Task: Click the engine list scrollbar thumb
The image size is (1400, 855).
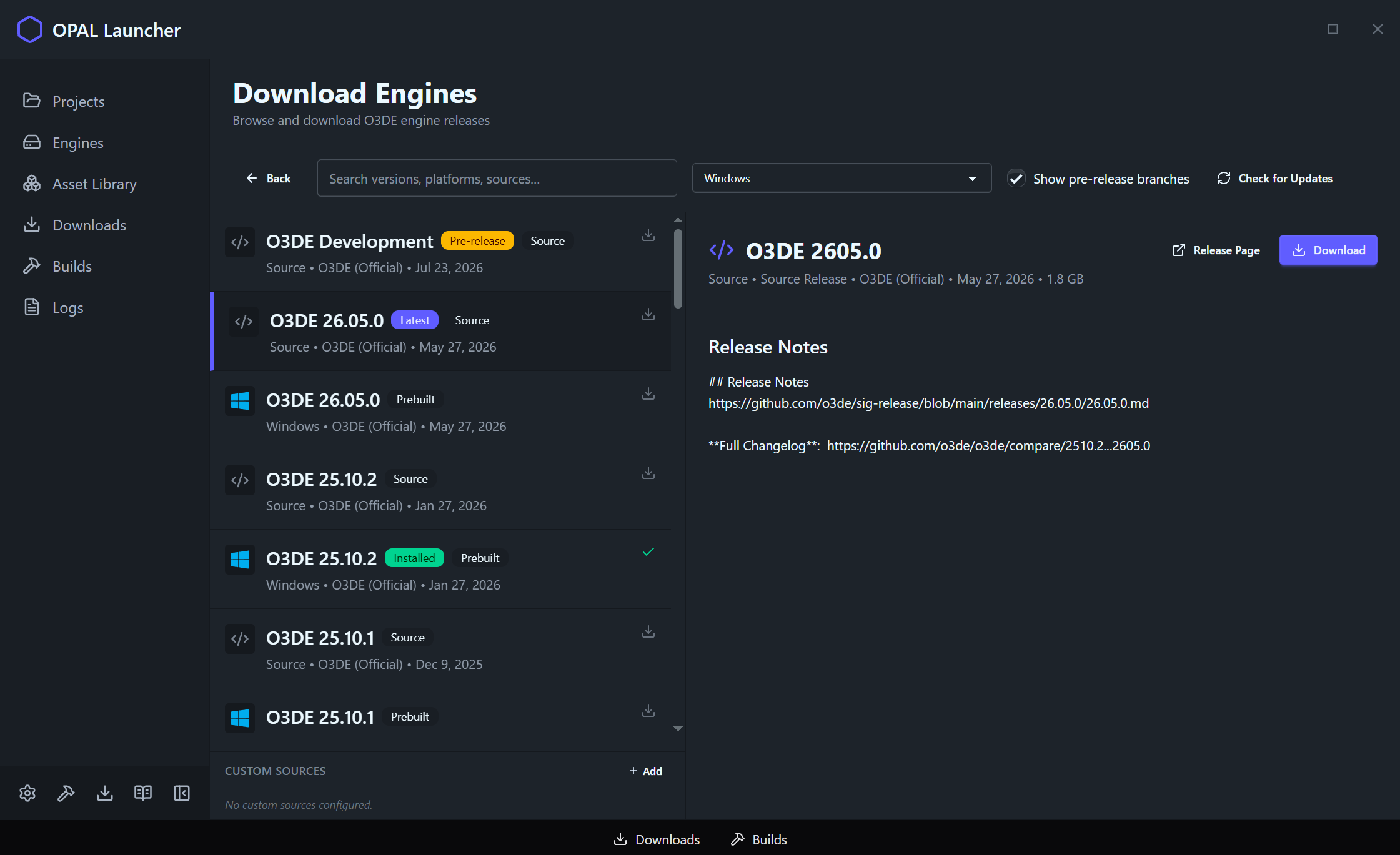Action: (678, 269)
